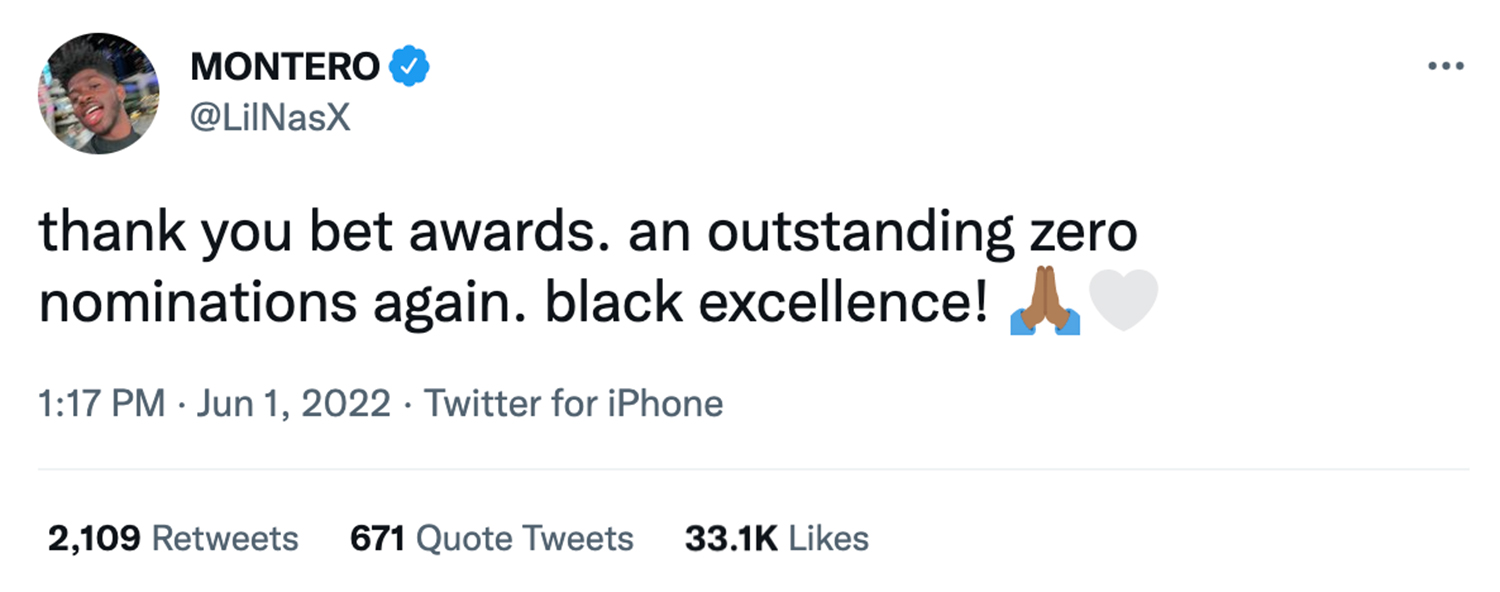
Task: Click the white heart emoji
Action: [1123, 302]
